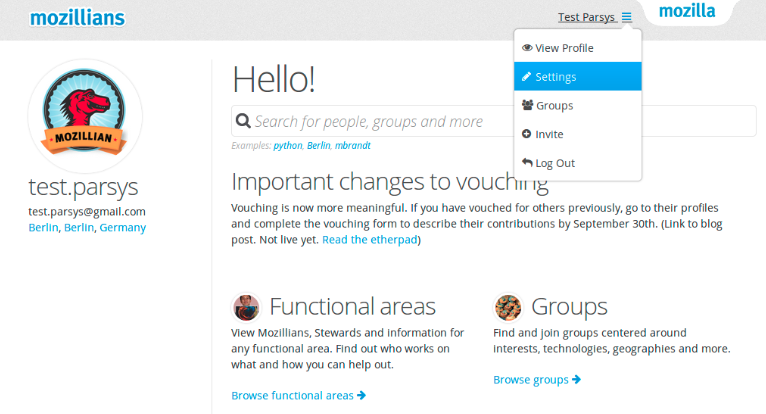
Task: Try the python example search link
Action: coord(288,146)
